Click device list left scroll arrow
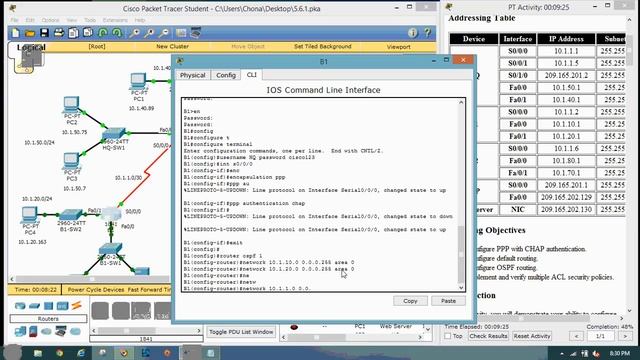The image size is (640, 360). (x=94, y=331)
